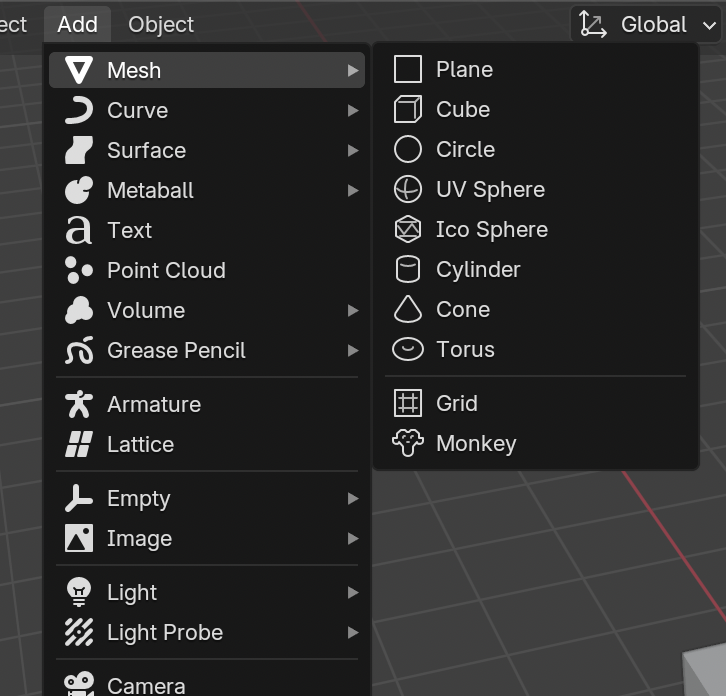Add a Plane mesh
This screenshot has height=696, width=726.
[x=464, y=69]
